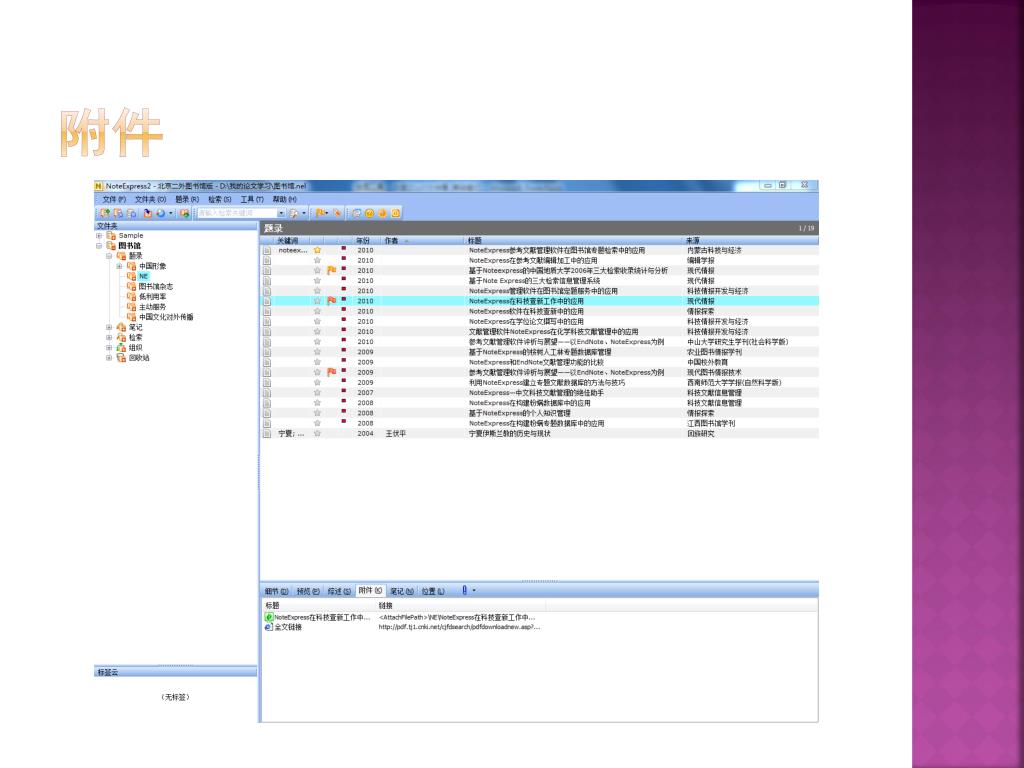The image size is (1024, 768).
Task: Select the 中国文化对外传播 folder
Action: [x=166, y=317]
